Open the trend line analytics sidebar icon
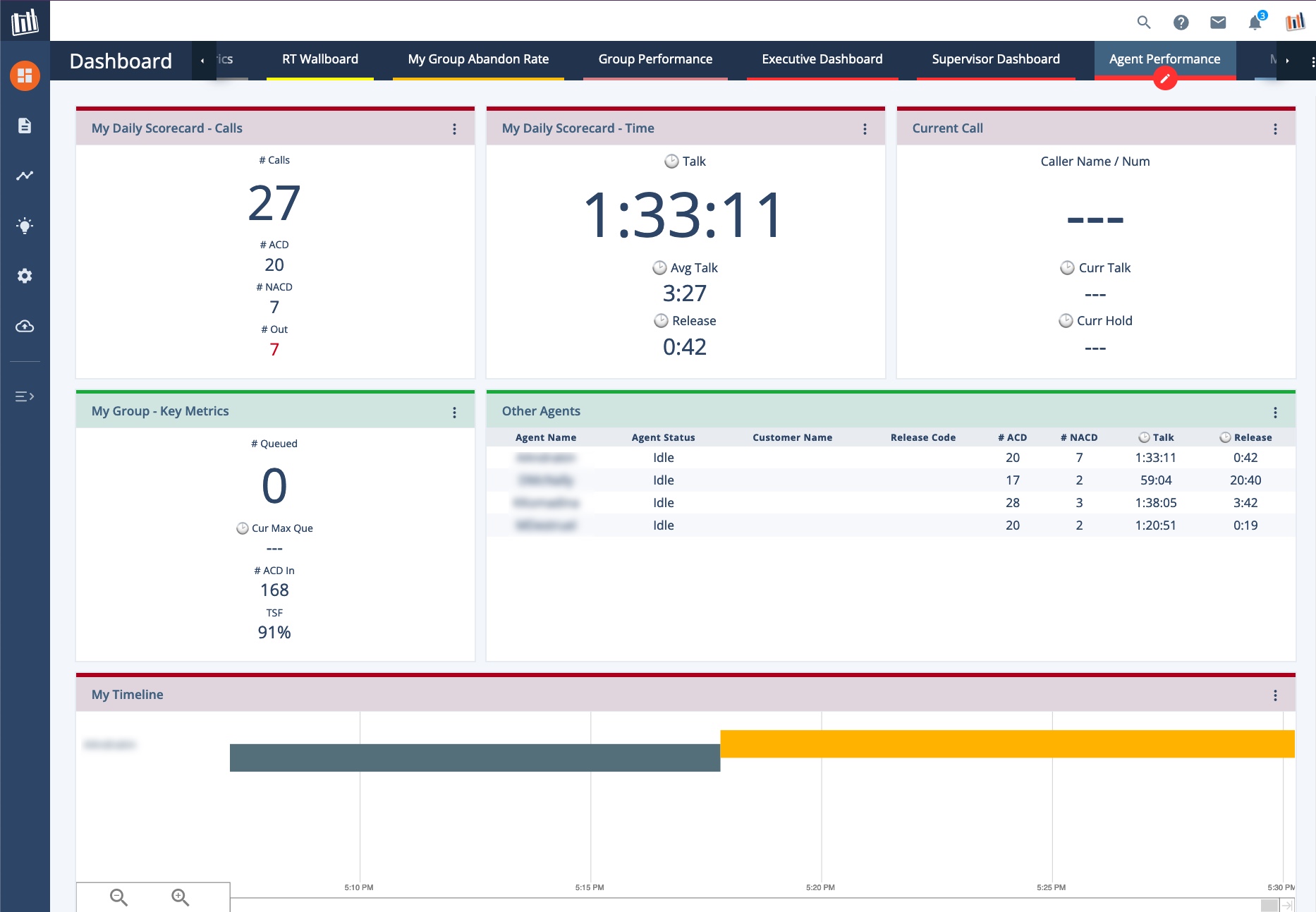Image resolution: width=1316 pixels, height=912 pixels. click(25, 176)
